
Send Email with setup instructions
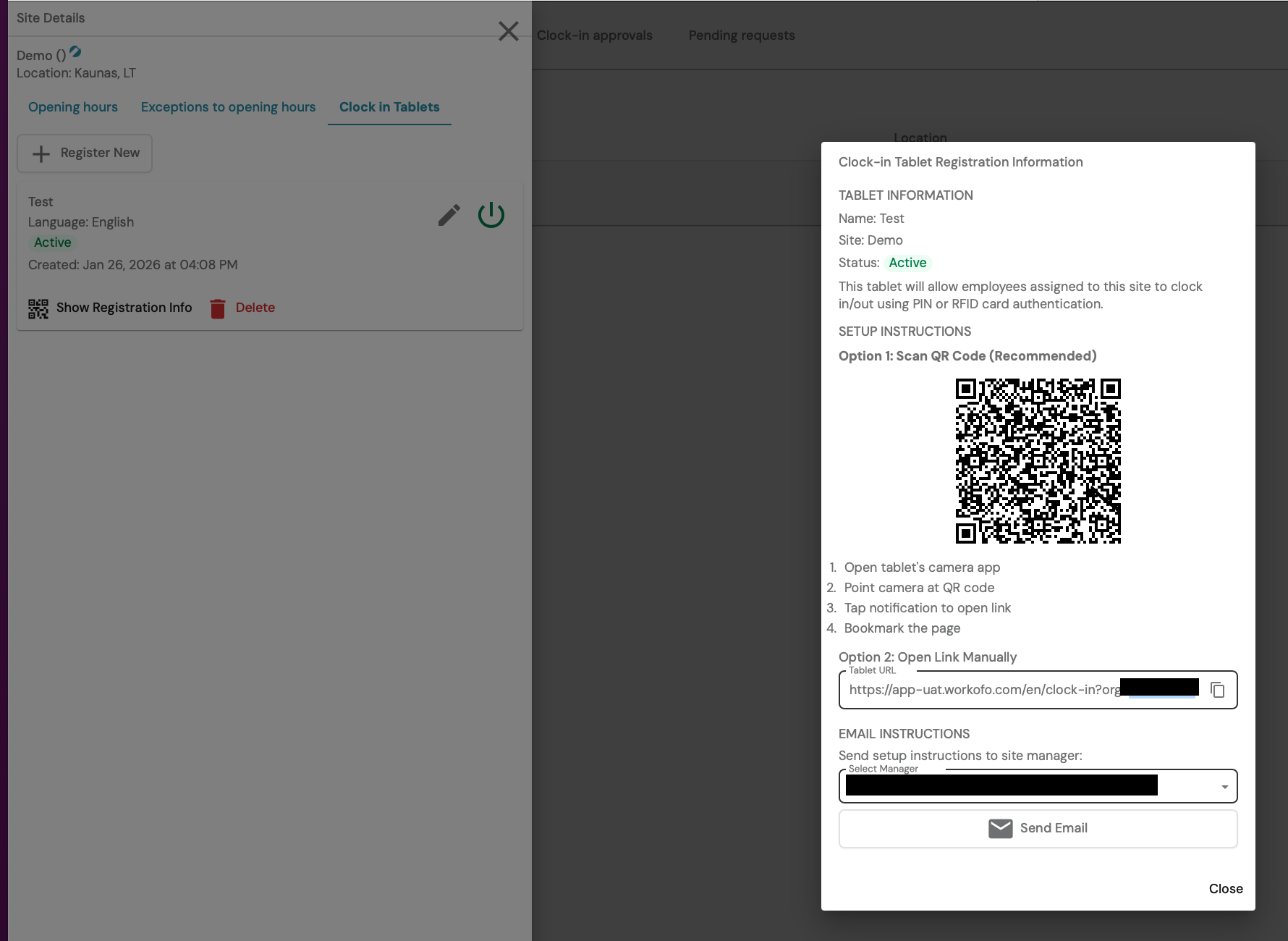pyautogui.click(x=1038, y=828)
